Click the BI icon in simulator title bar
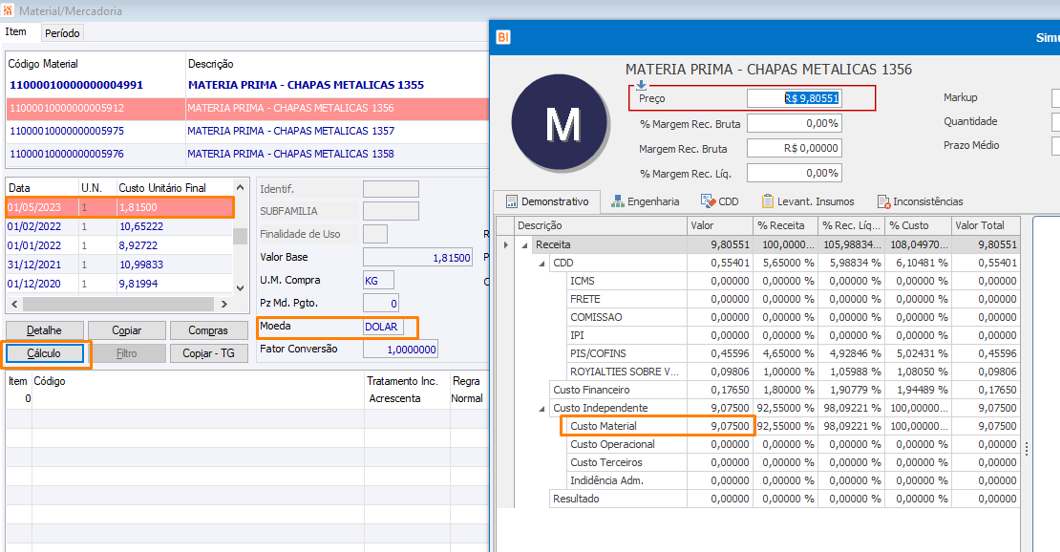 (503, 38)
